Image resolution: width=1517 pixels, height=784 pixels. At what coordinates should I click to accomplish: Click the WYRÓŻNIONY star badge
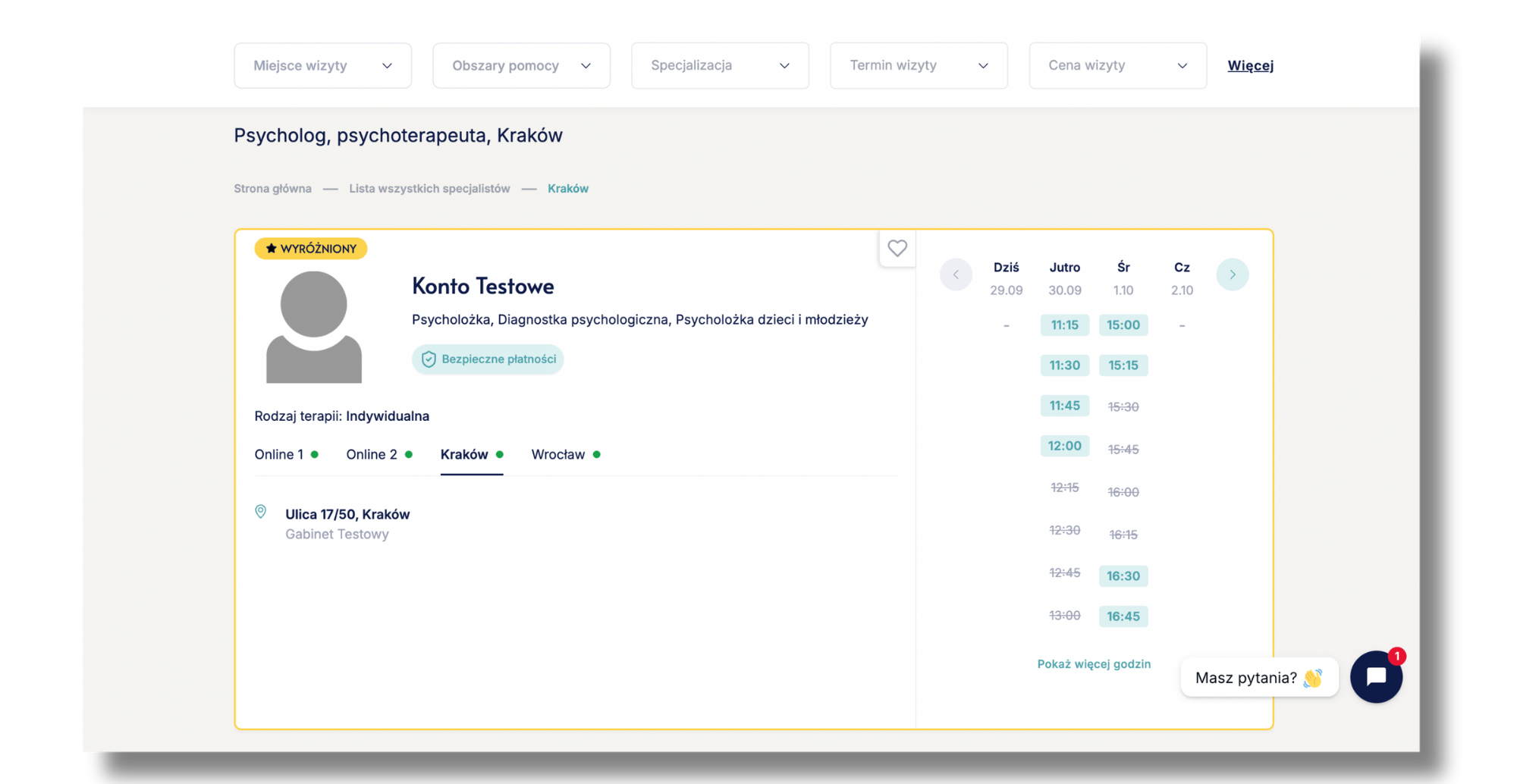coord(311,249)
